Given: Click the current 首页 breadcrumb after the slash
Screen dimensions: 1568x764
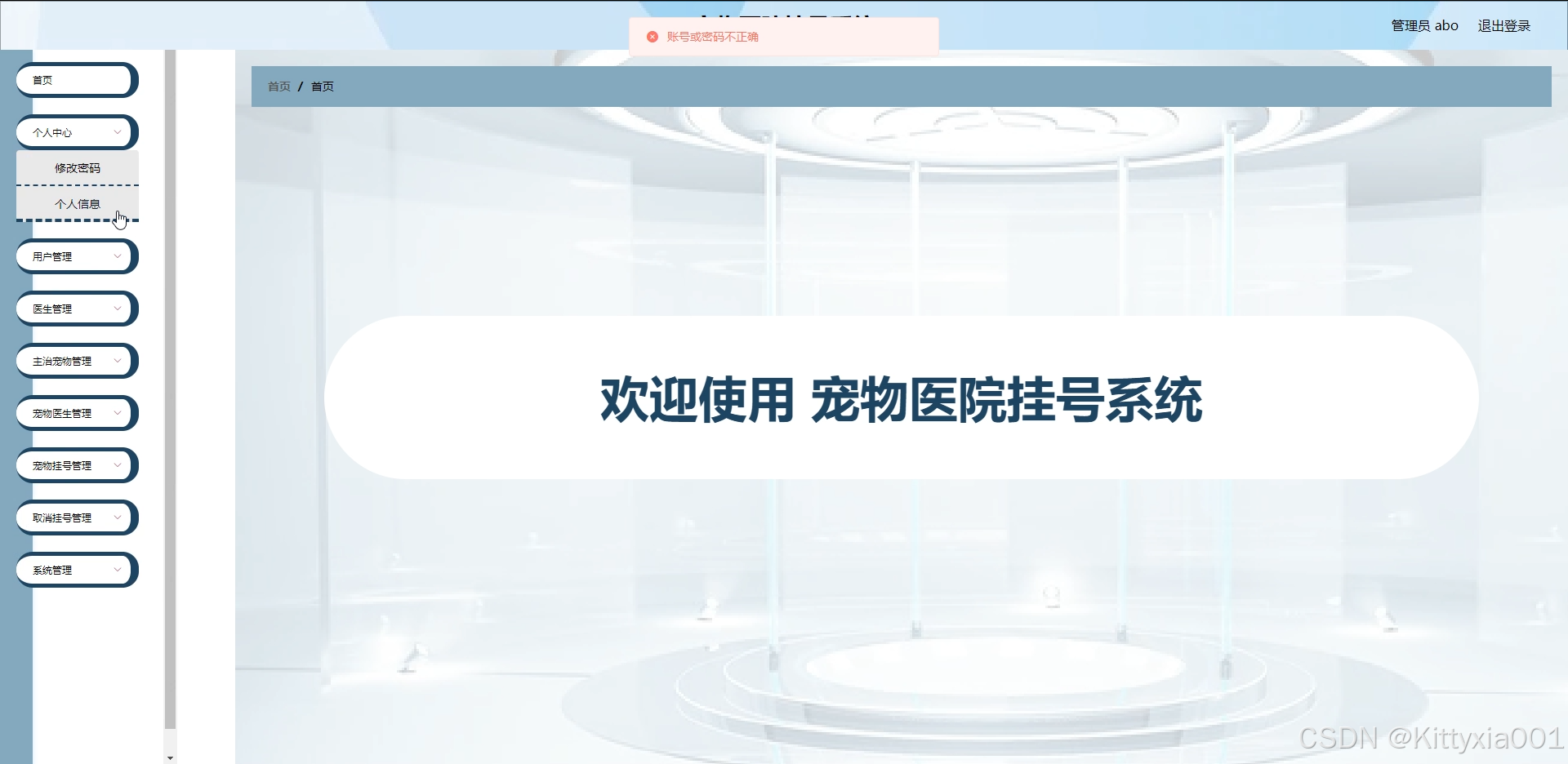Looking at the screenshot, I should pos(323,87).
